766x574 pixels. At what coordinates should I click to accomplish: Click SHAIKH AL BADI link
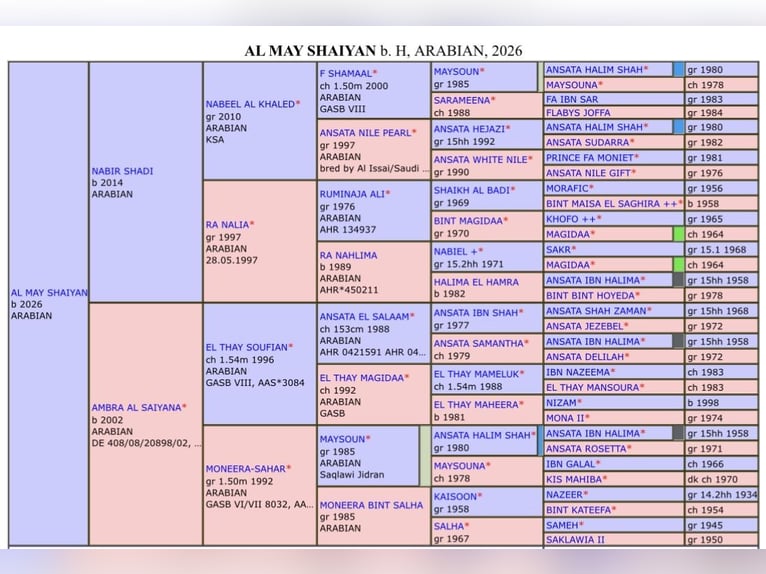[x=472, y=190]
